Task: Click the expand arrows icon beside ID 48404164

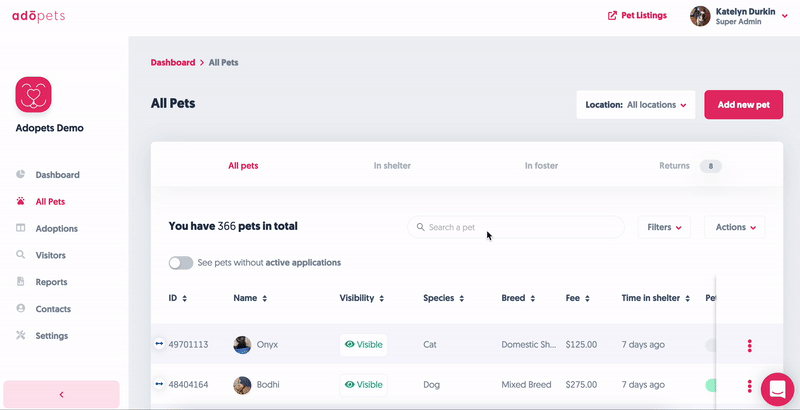Action: tap(159, 384)
